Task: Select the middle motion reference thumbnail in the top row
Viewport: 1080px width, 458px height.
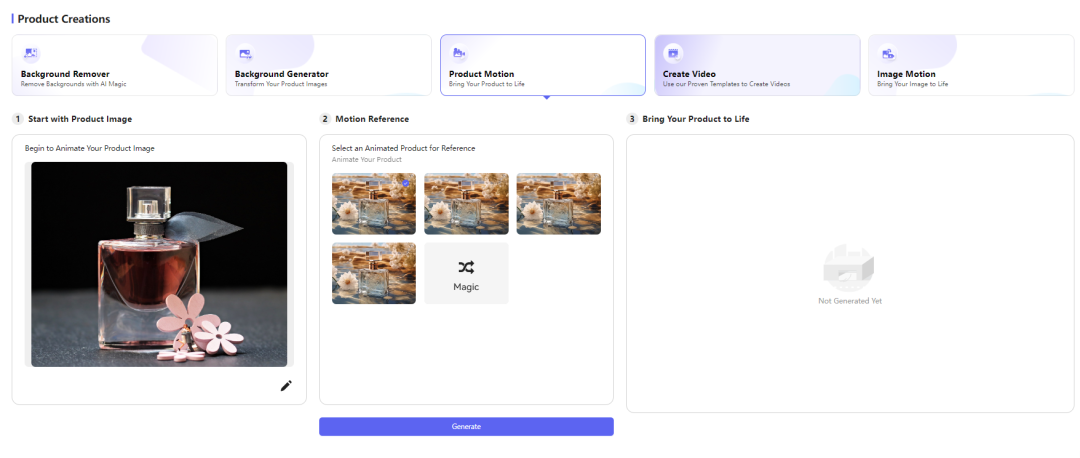Action: 466,204
